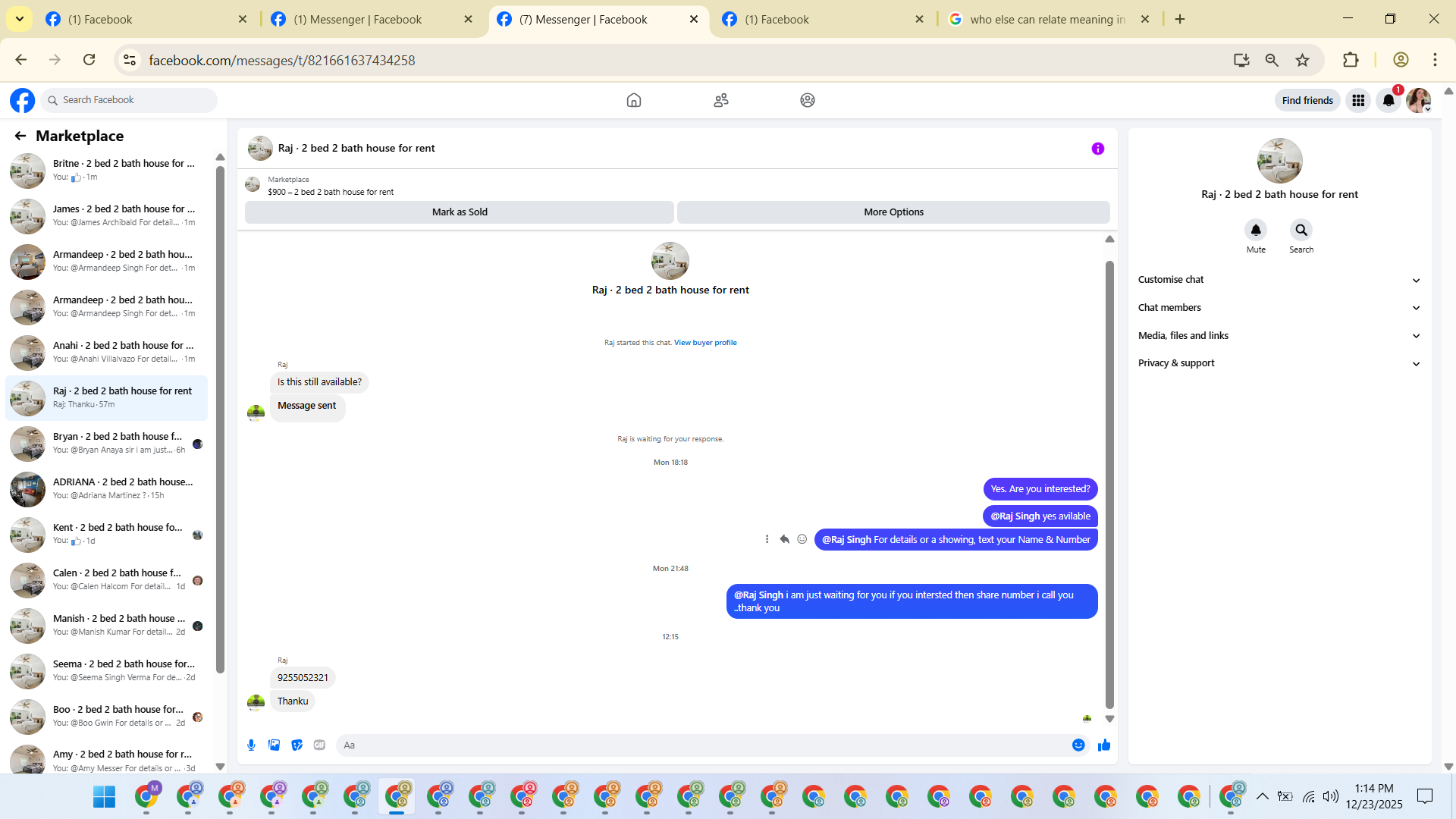Click the voice clip microphone icon
The width and height of the screenshot is (1456, 819).
pos(251,745)
